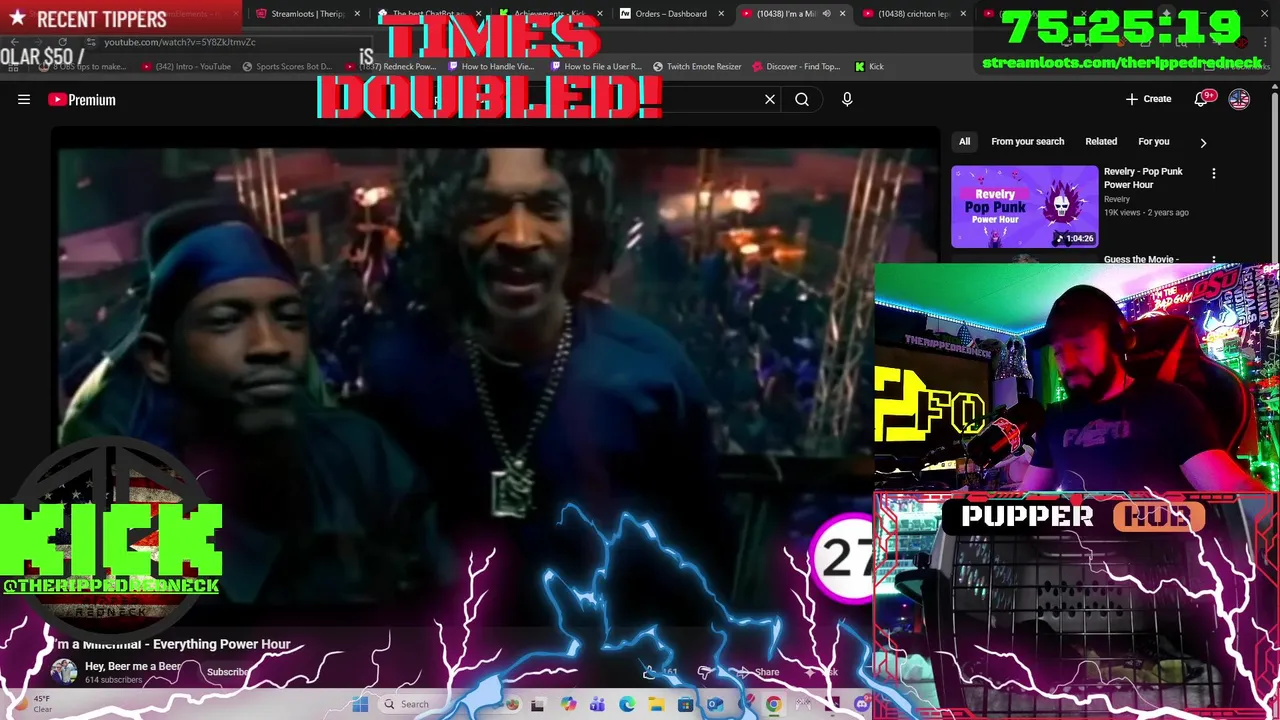Open Google Chrome from the taskbar
The width and height of the screenshot is (1280, 720).
[773, 704]
